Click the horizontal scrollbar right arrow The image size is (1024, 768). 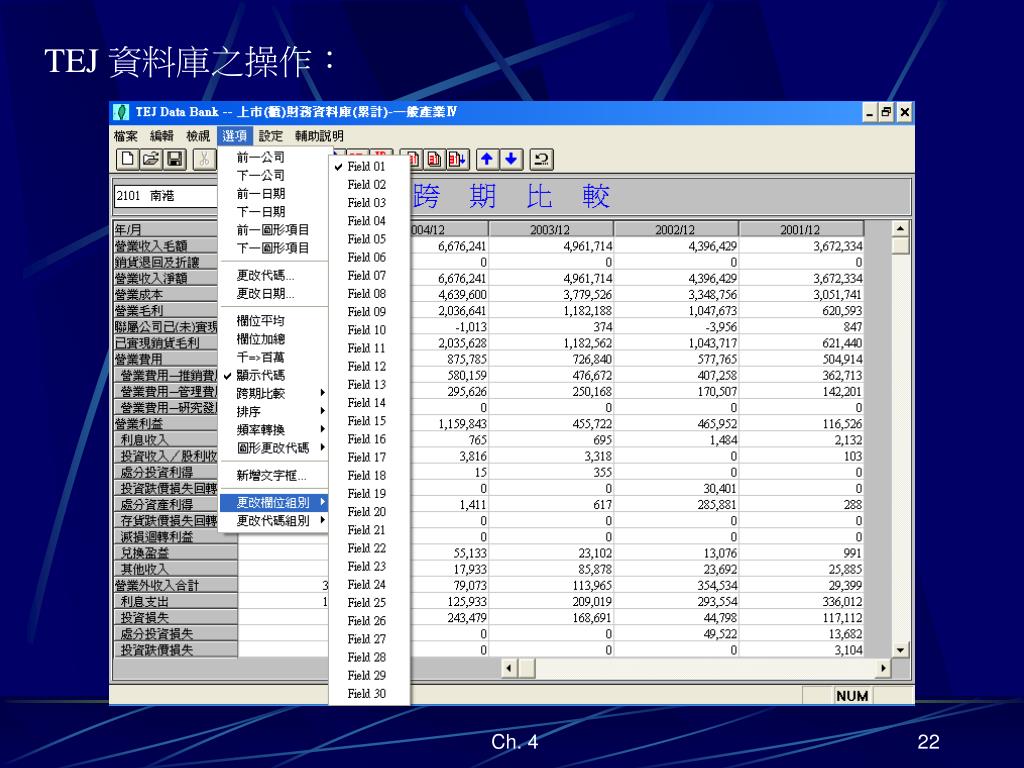[883, 668]
